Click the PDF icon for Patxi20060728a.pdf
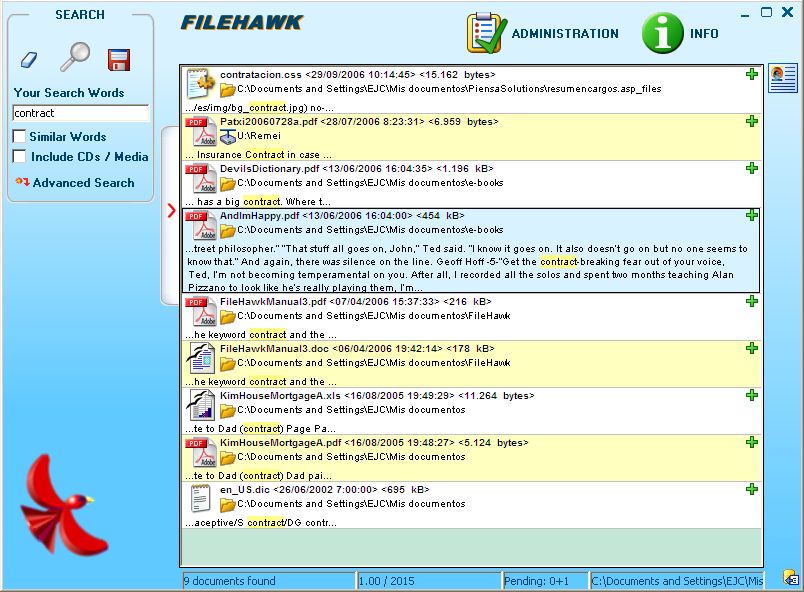Viewport: 804px width, 592px height. pyautogui.click(x=200, y=132)
